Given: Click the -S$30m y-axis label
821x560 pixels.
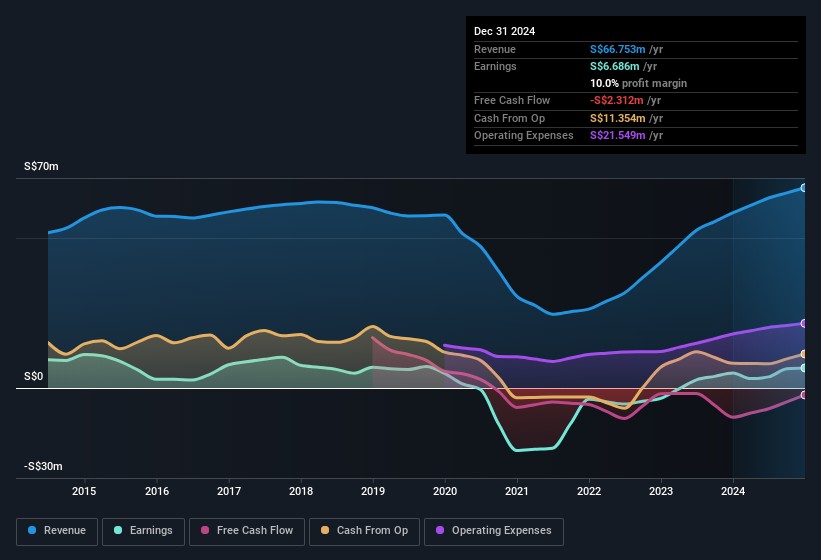Looking at the screenshot, I should coord(43,467).
